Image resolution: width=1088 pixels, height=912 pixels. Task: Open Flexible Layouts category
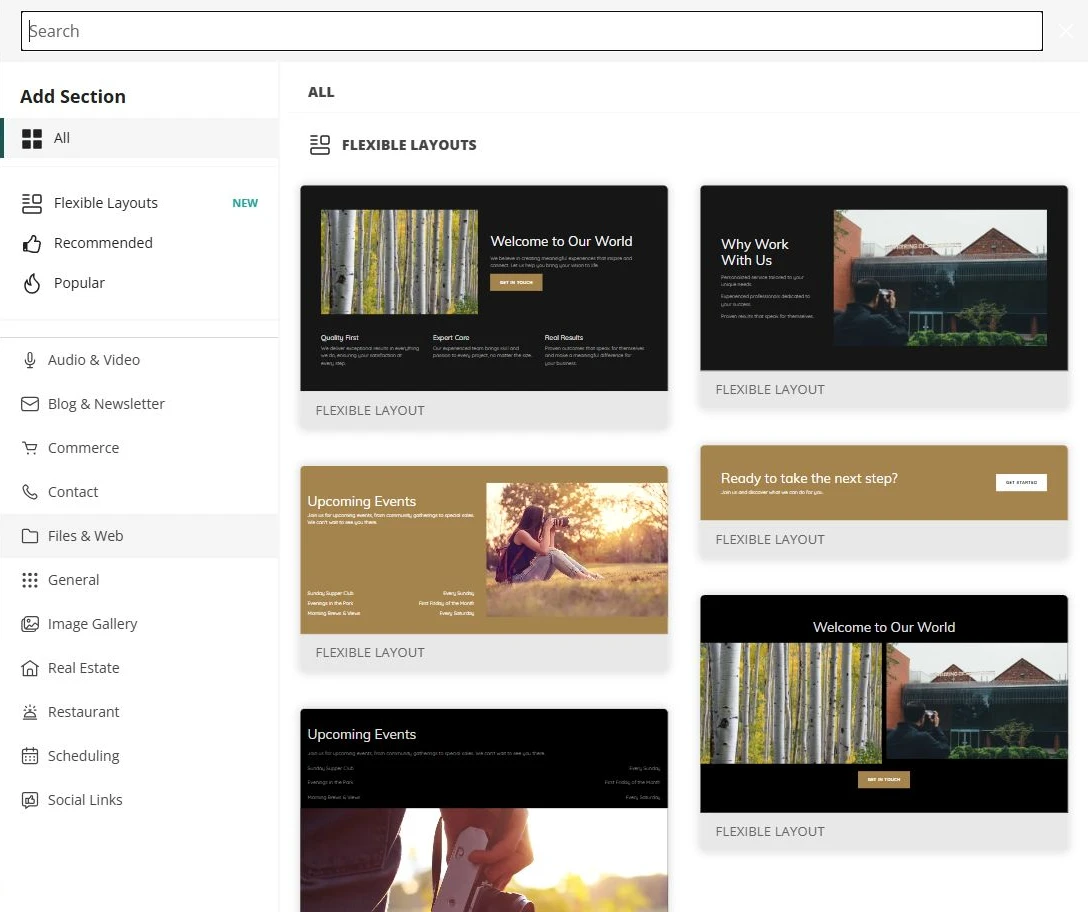[105, 203]
